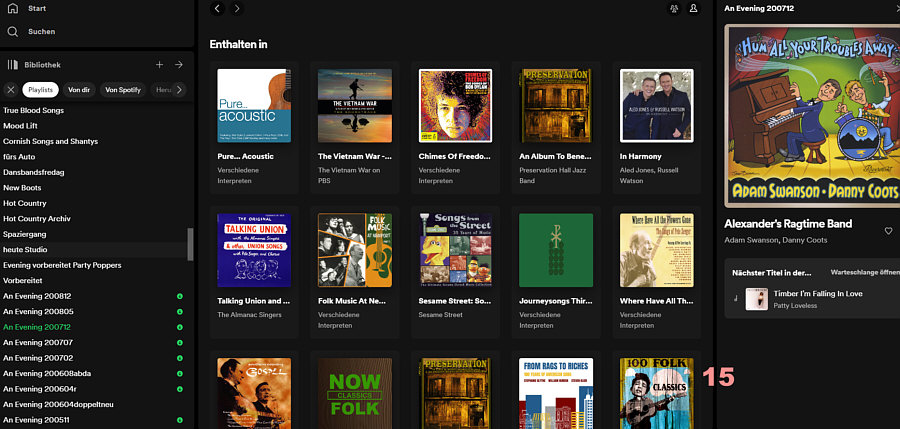Click Warteschlange öffnen link
This screenshot has width=900, height=429.
[863, 272]
